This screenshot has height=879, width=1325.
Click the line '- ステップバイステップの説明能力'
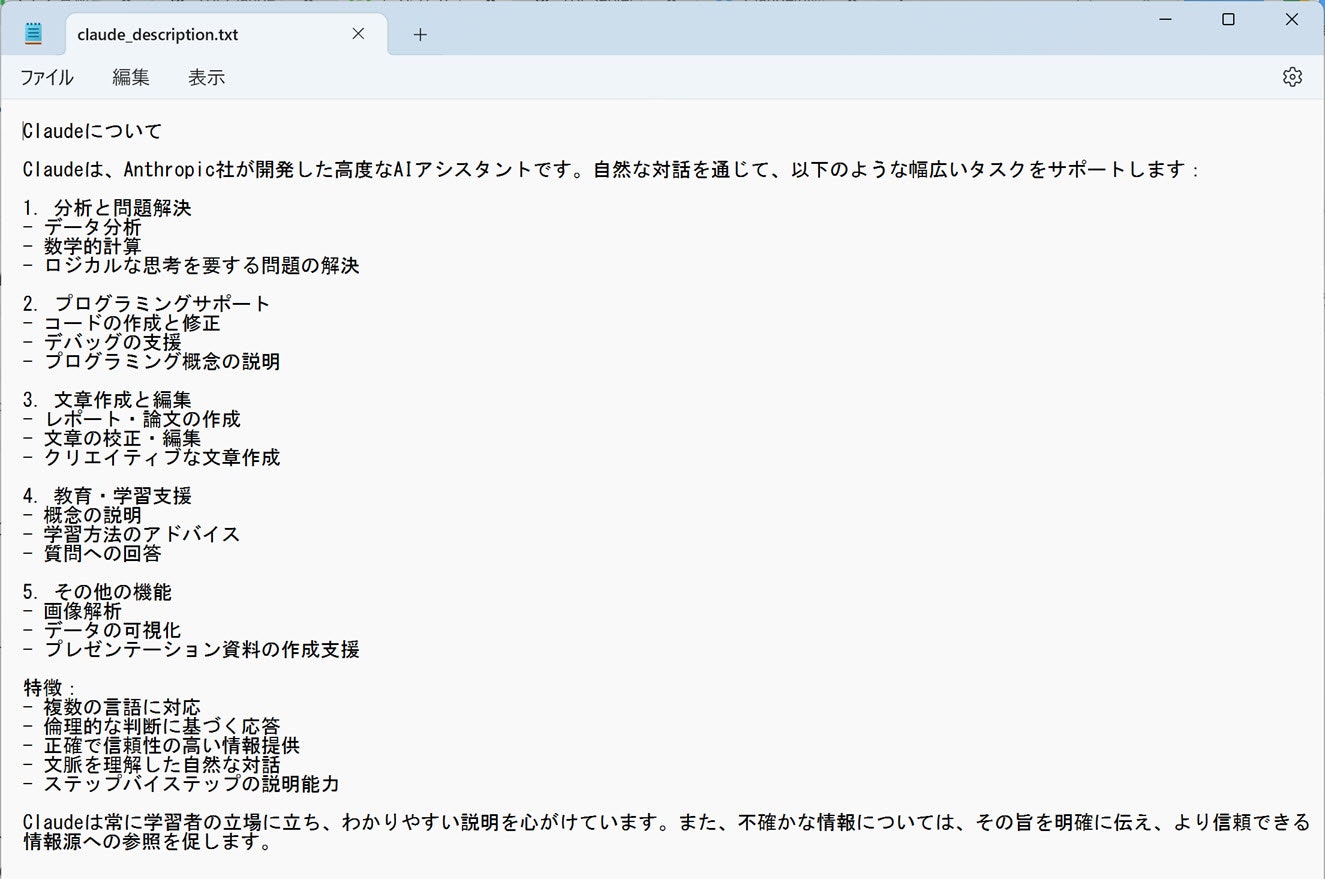pos(181,783)
